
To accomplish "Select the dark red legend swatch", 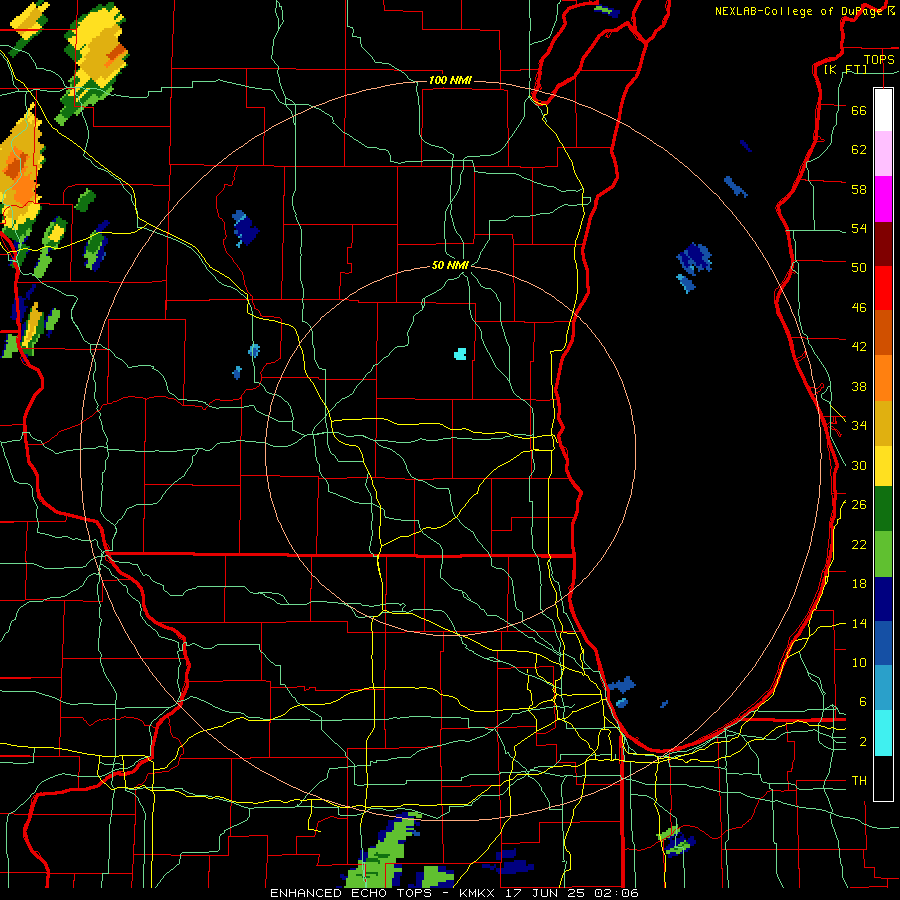I will pos(883,244).
